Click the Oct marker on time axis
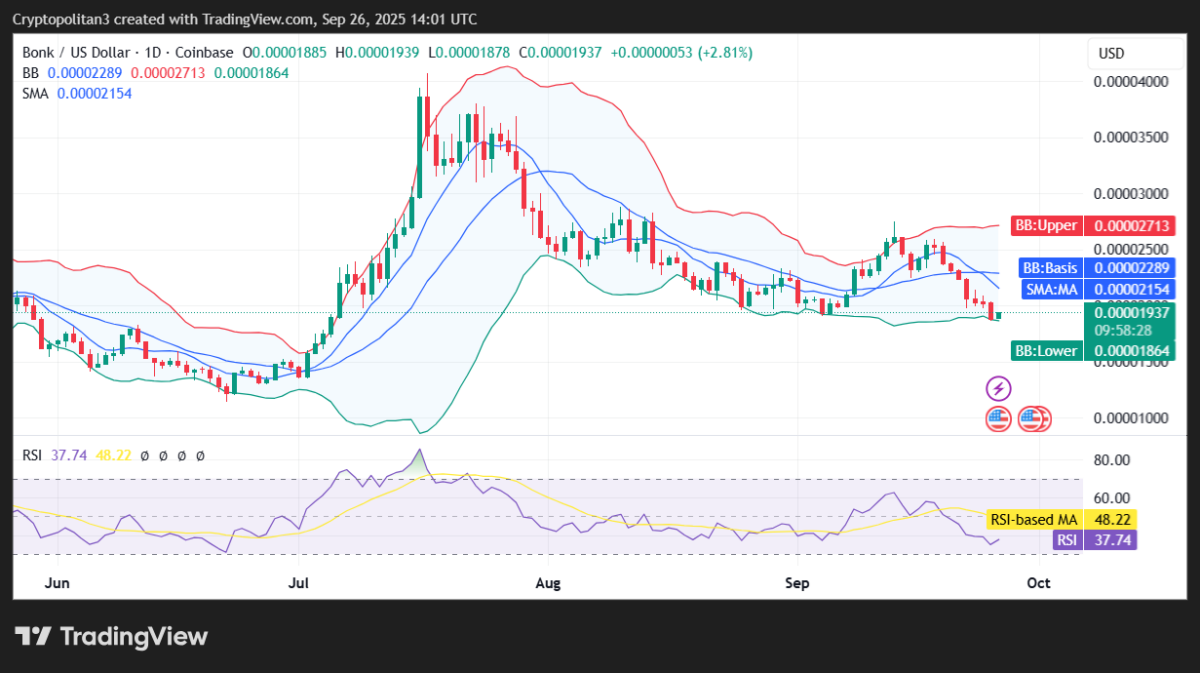 coord(1039,582)
